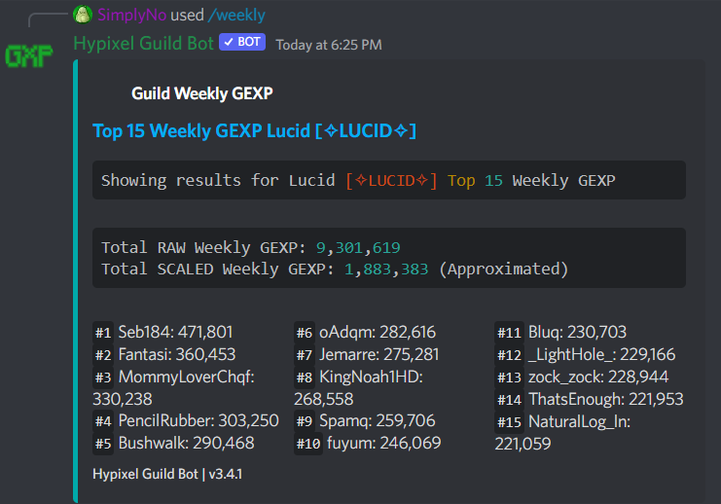Click the 1,883,383 scaled GEXP value
This screenshot has height=504, width=721.
pyautogui.click(x=386, y=269)
